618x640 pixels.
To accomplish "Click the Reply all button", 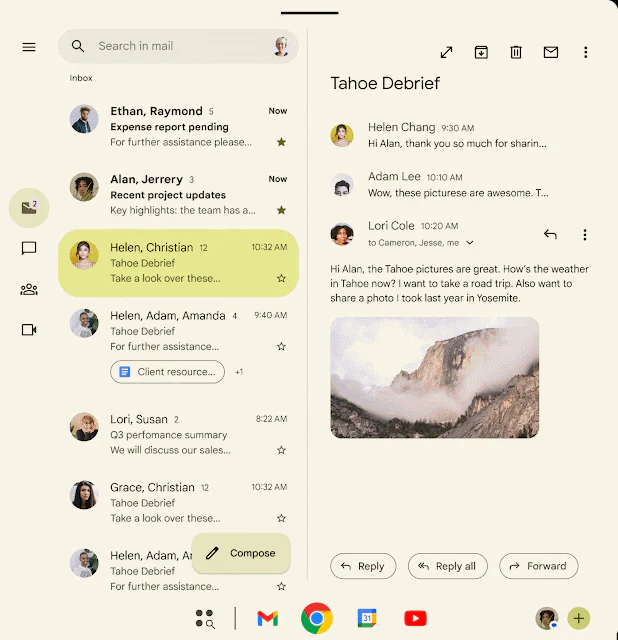I will [x=448, y=566].
